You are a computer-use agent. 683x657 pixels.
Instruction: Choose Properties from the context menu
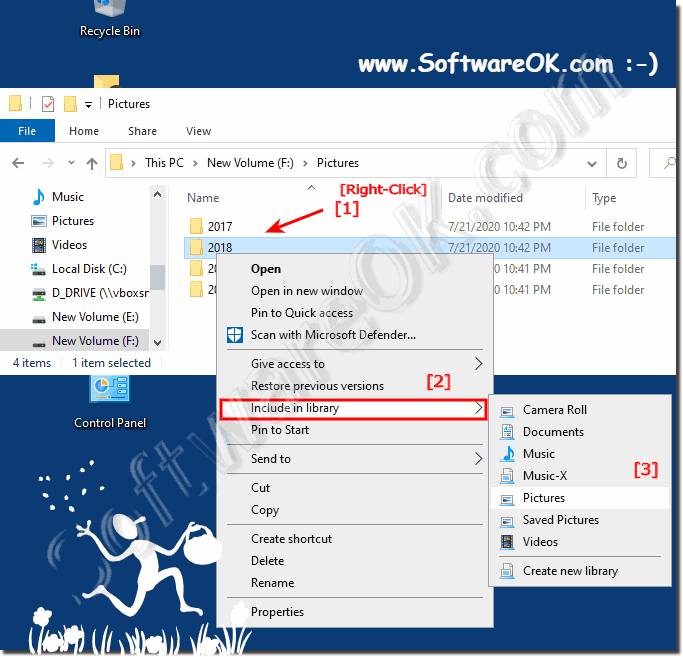355,612
